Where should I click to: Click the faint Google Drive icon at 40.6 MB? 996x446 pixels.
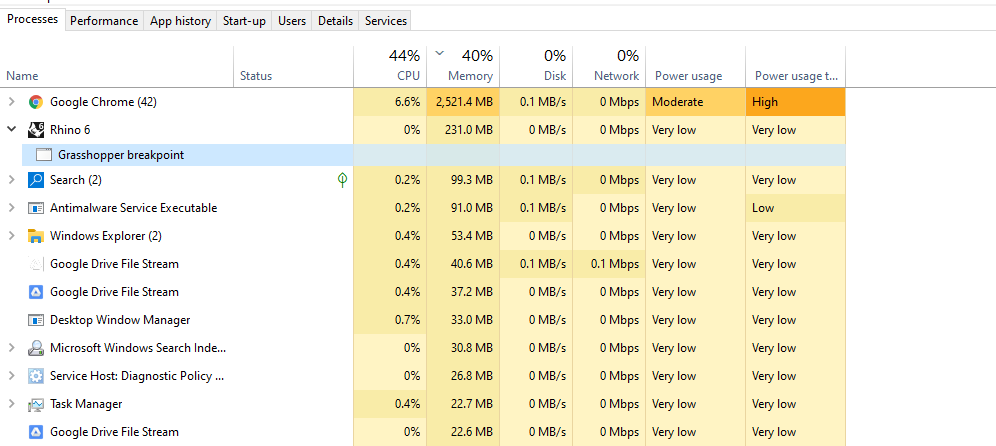pyautogui.click(x=36, y=264)
